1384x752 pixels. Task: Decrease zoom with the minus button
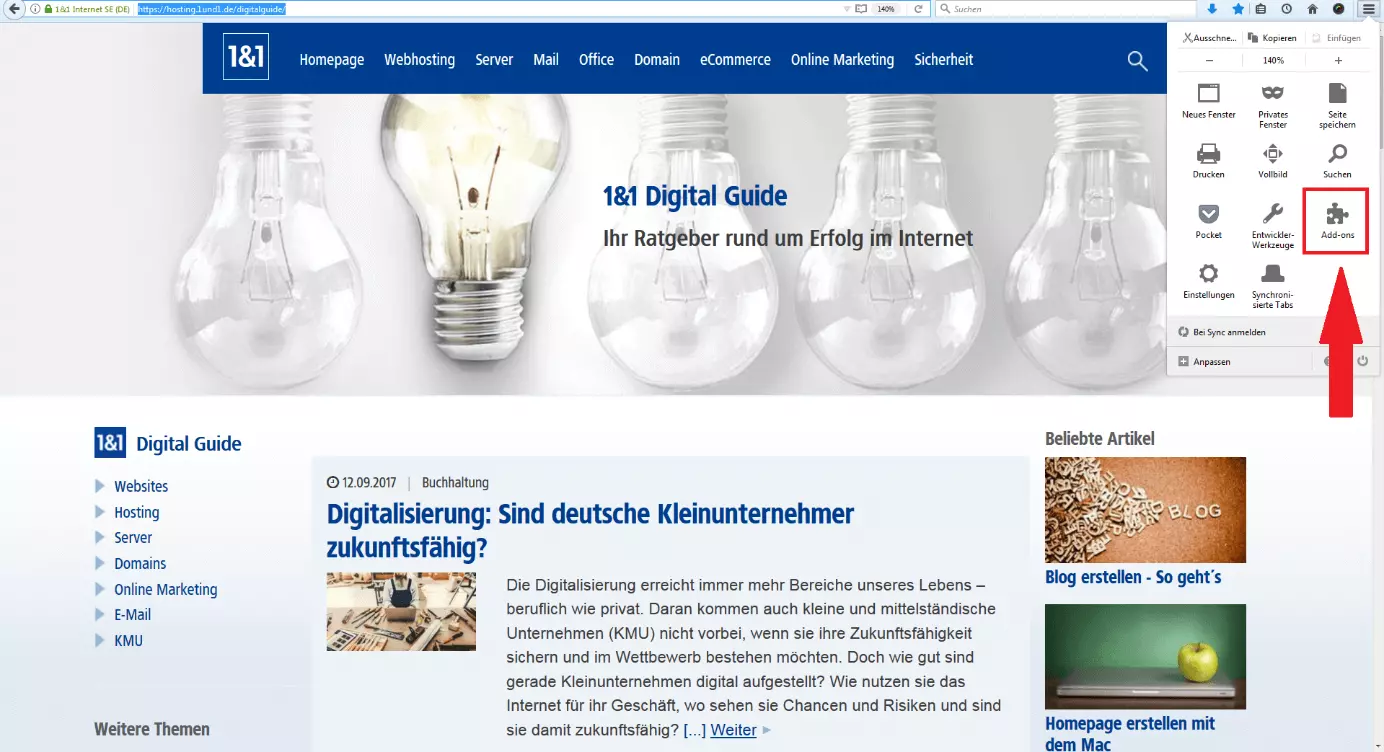(1209, 61)
